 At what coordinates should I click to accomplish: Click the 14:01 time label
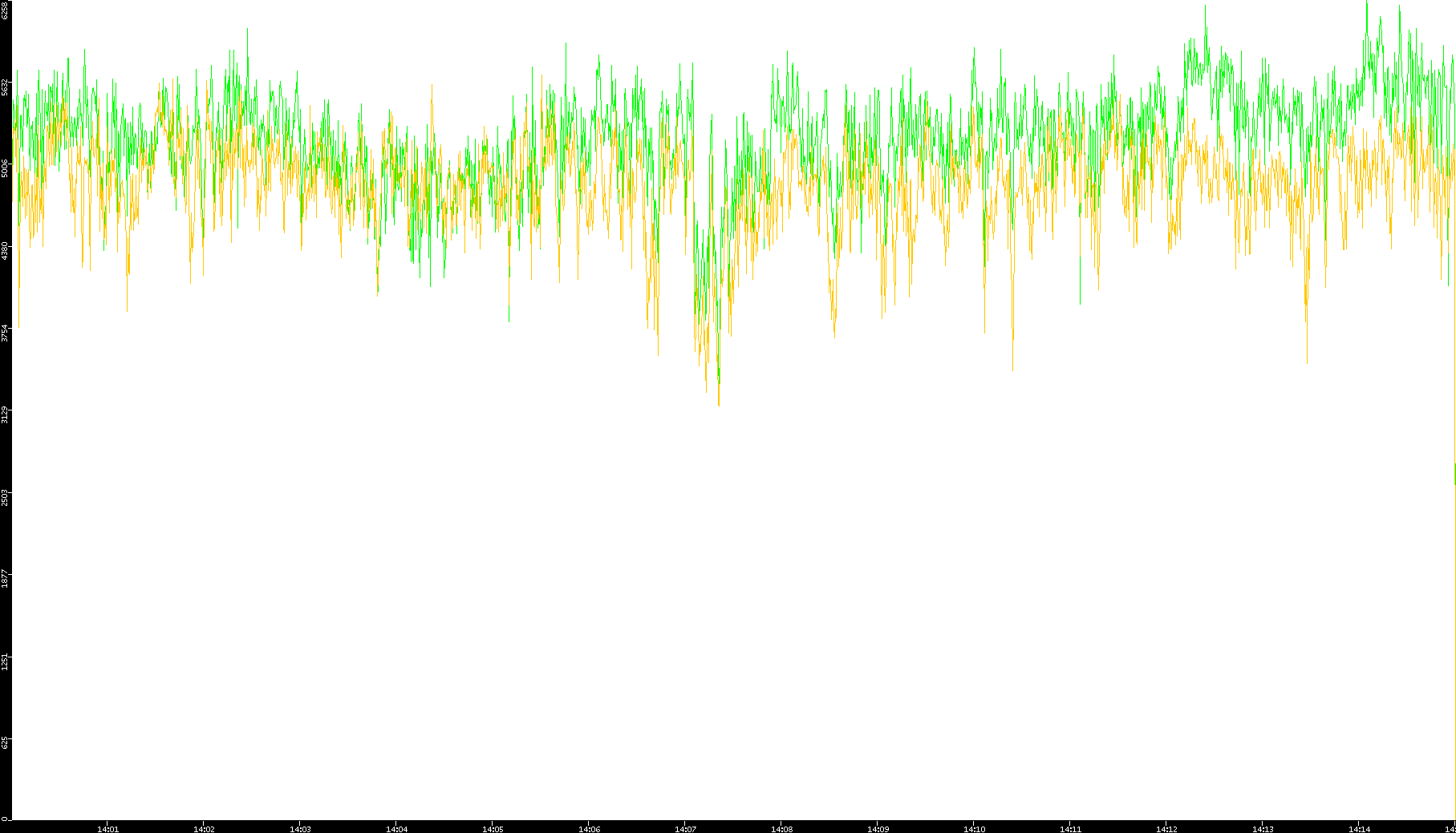107,828
